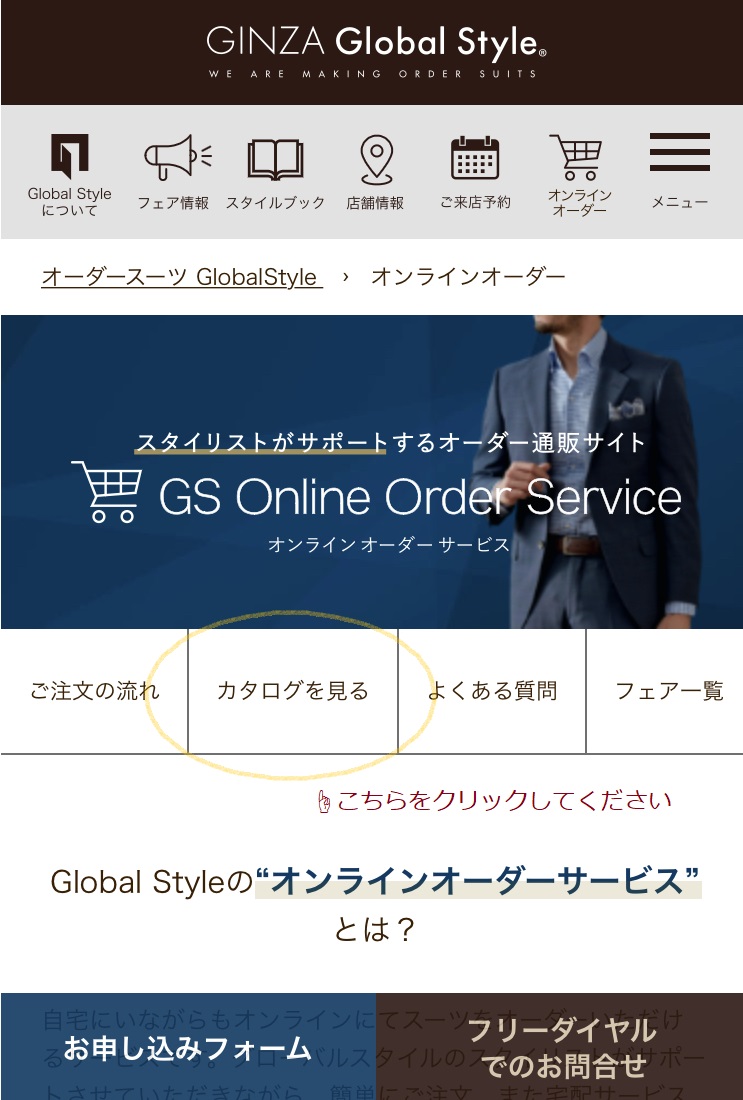Select the カタログを見る tab

[x=293, y=691]
